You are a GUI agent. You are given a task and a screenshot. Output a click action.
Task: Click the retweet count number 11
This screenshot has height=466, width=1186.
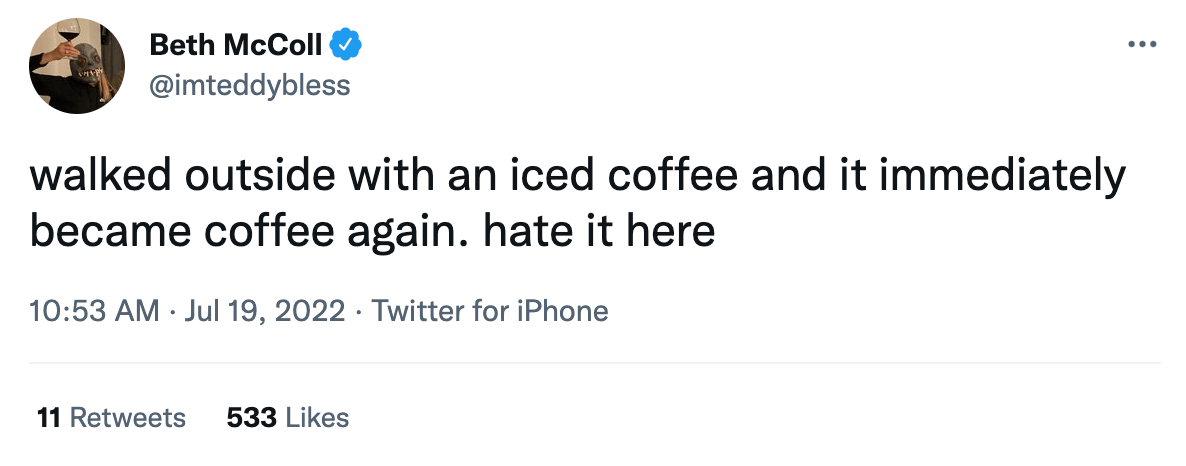pyautogui.click(x=49, y=417)
